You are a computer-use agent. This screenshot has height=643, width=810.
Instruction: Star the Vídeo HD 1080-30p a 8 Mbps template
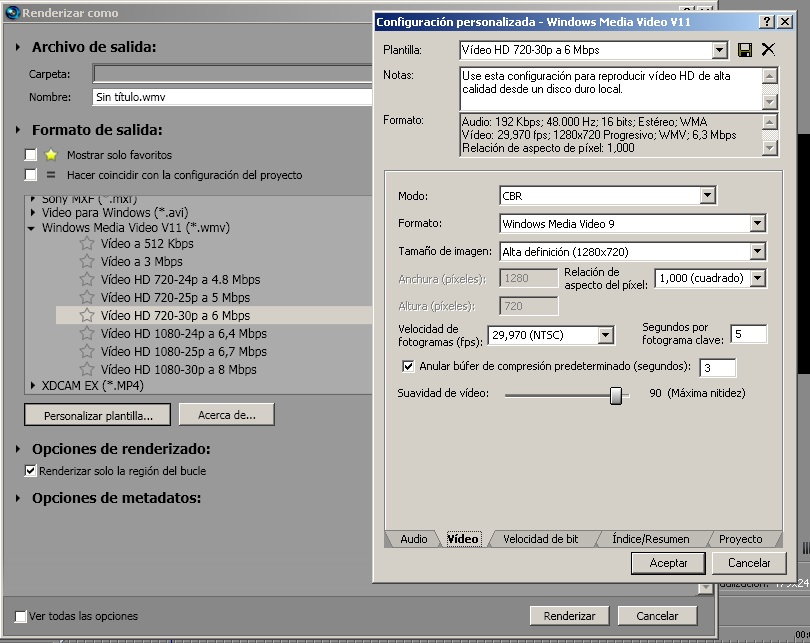point(87,369)
